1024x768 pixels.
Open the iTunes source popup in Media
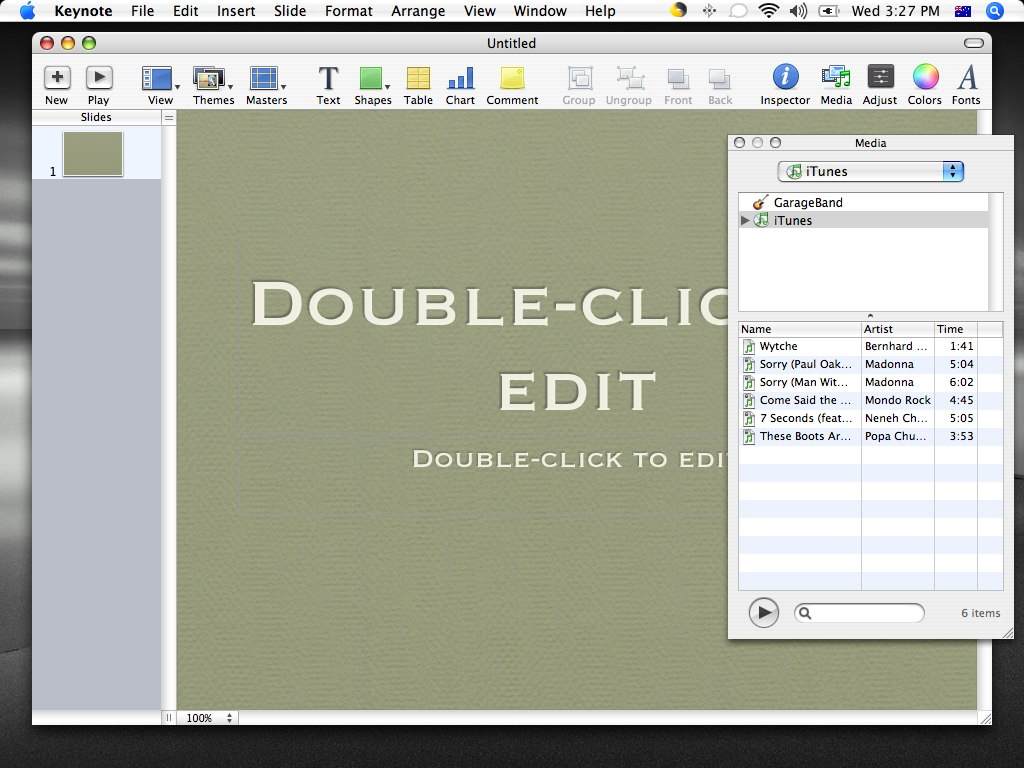(x=871, y=172)
